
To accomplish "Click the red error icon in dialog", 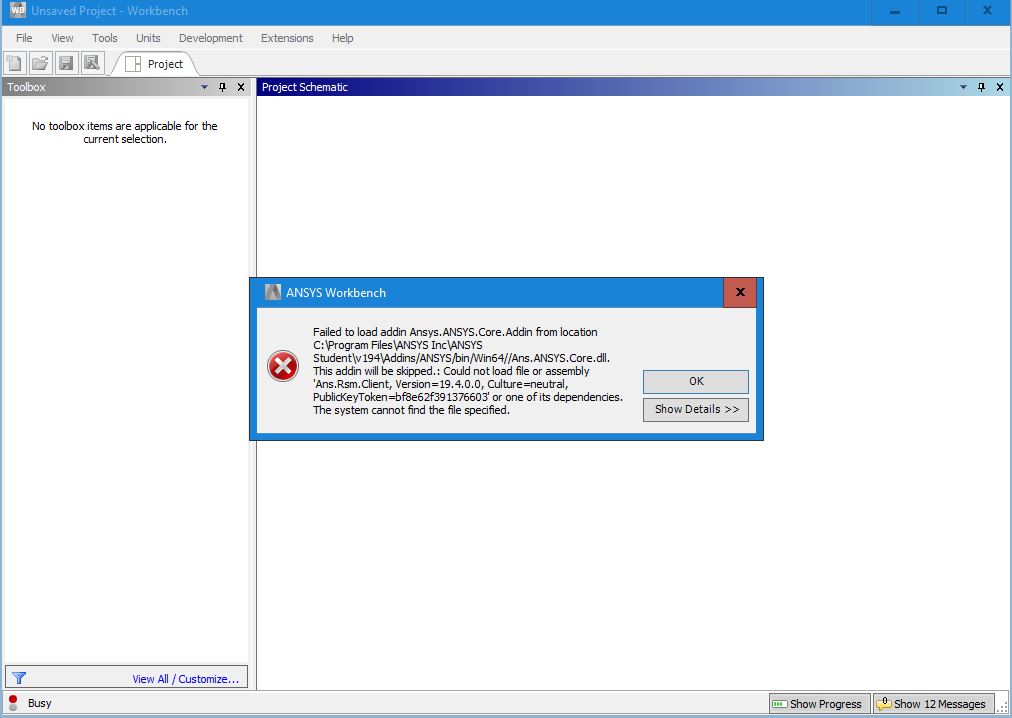I will 283,366.
